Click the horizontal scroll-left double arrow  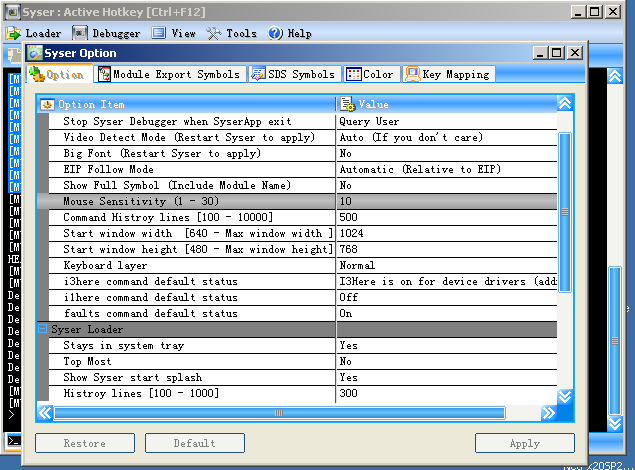point(45,413)
